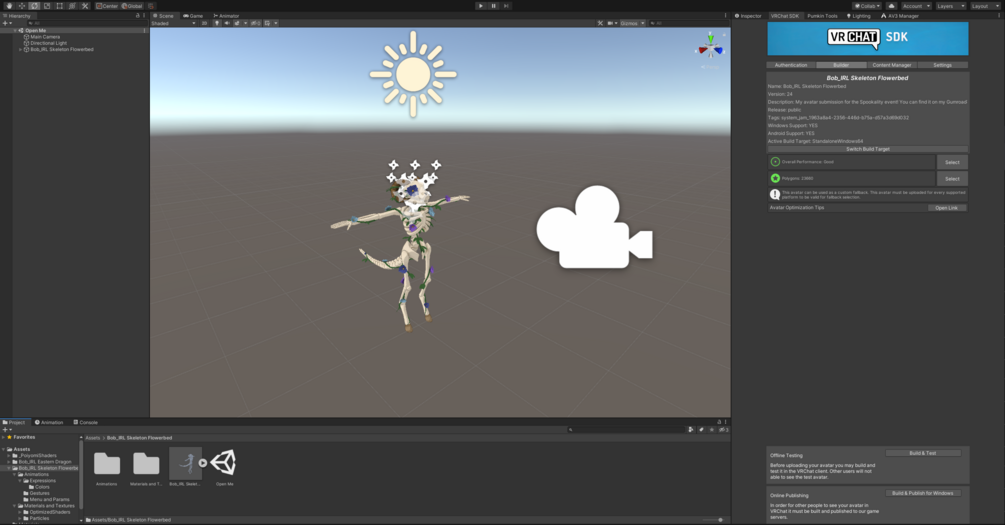Open the Gizmos dropdown
1005x525 pixels.
click(x=632, y=23)
